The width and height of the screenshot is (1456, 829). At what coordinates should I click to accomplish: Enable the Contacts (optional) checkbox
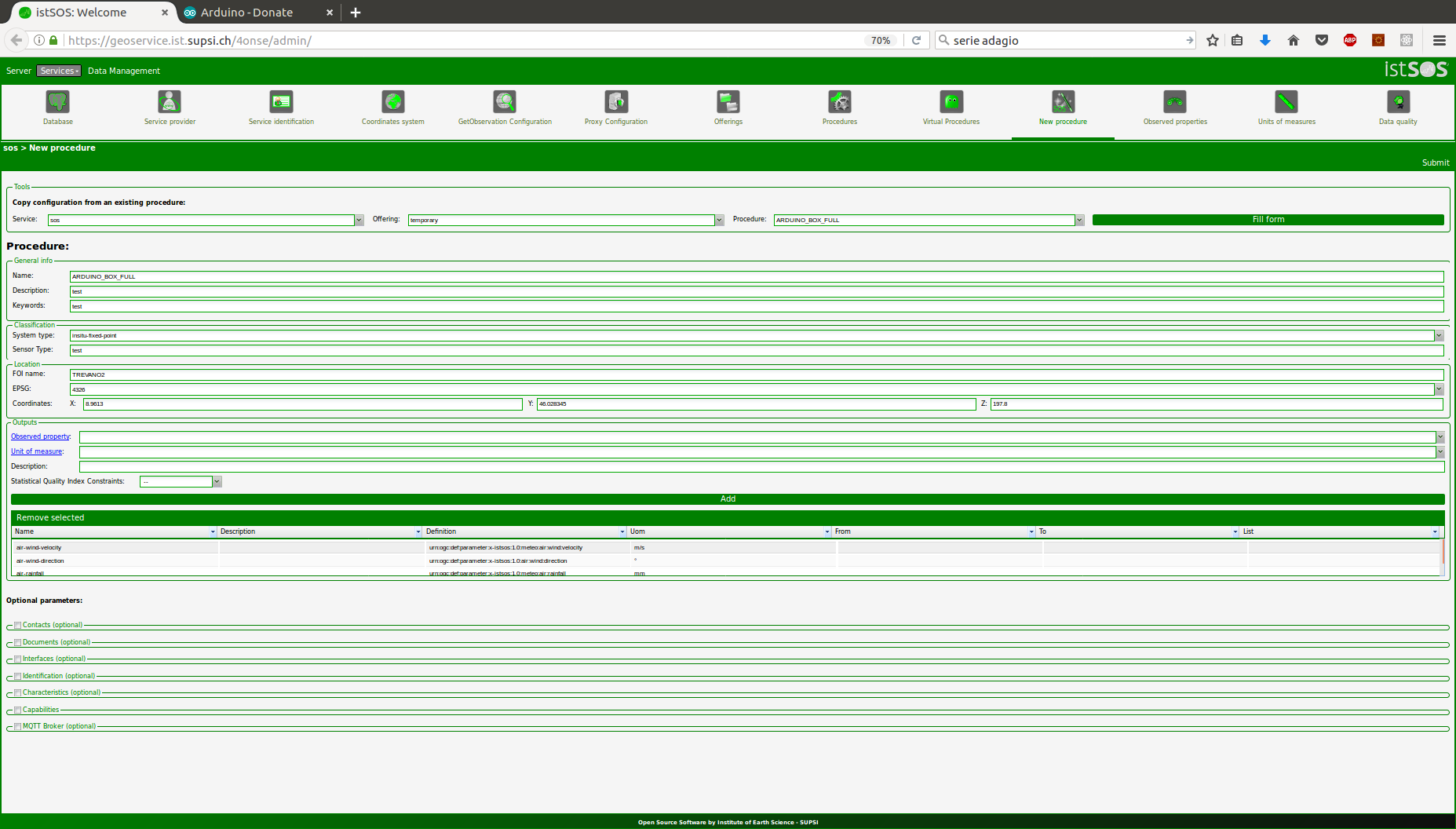[x=17, y=626]
